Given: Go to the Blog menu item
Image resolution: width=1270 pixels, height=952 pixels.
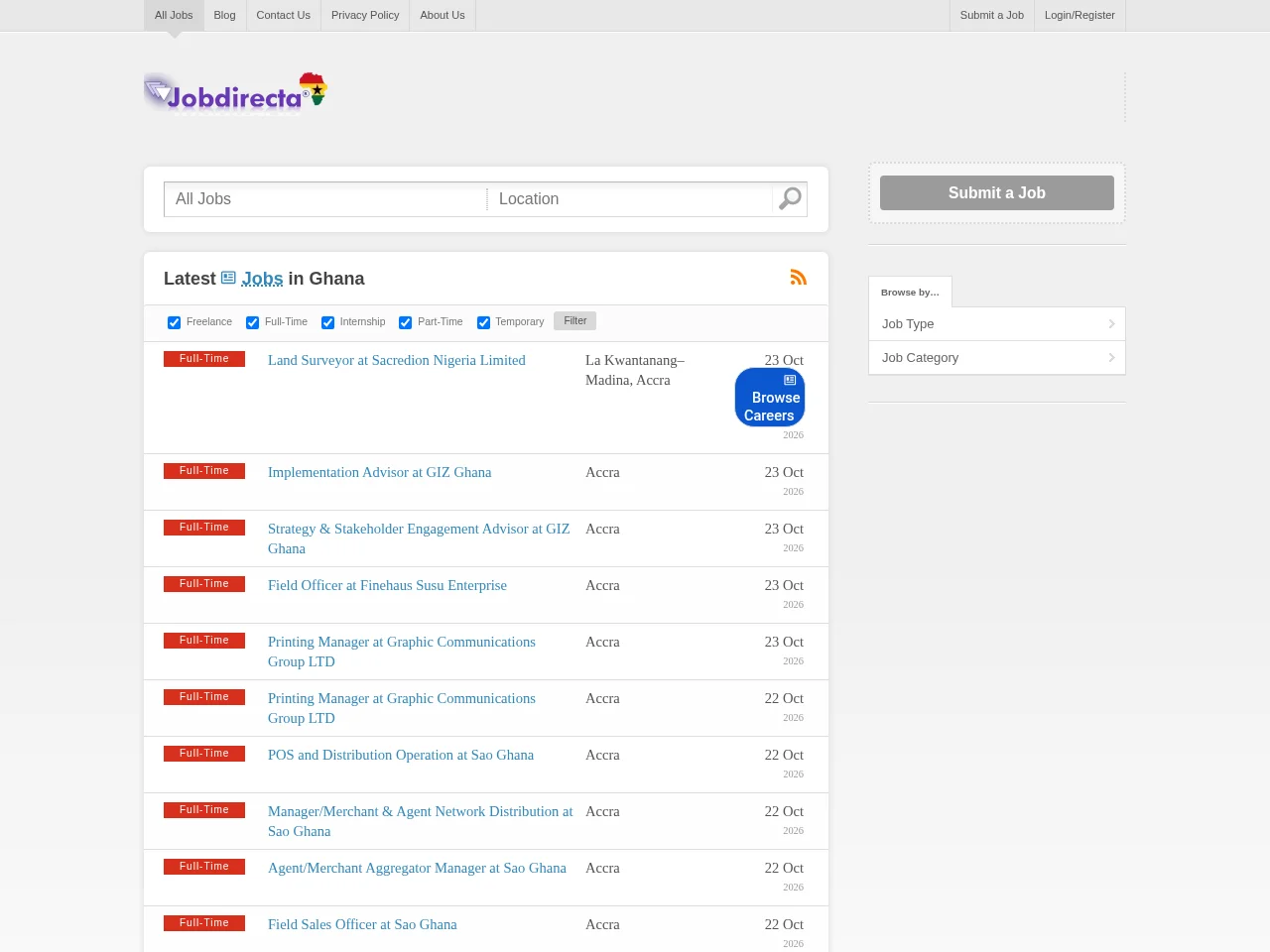Looking at the screenshot, I should pyautogui.click(x=225, y=15).
